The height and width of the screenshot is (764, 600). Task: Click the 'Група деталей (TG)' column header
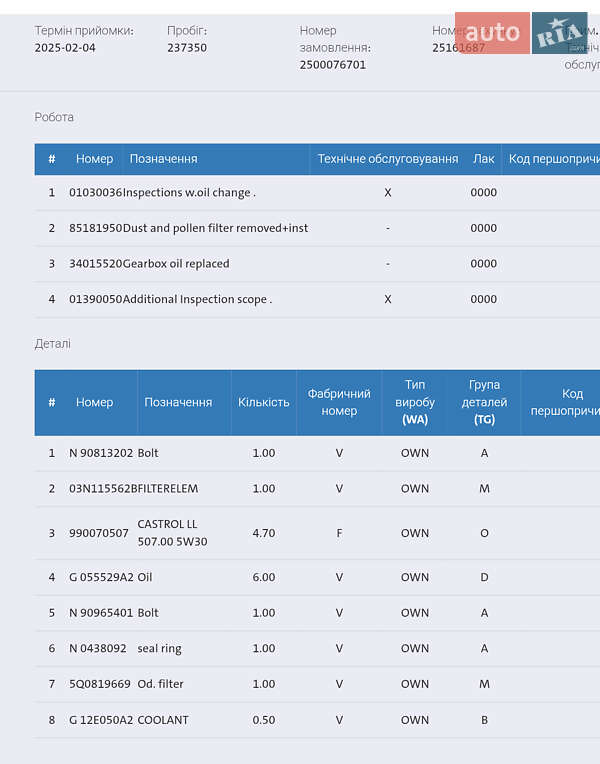[x=484, y=402]
